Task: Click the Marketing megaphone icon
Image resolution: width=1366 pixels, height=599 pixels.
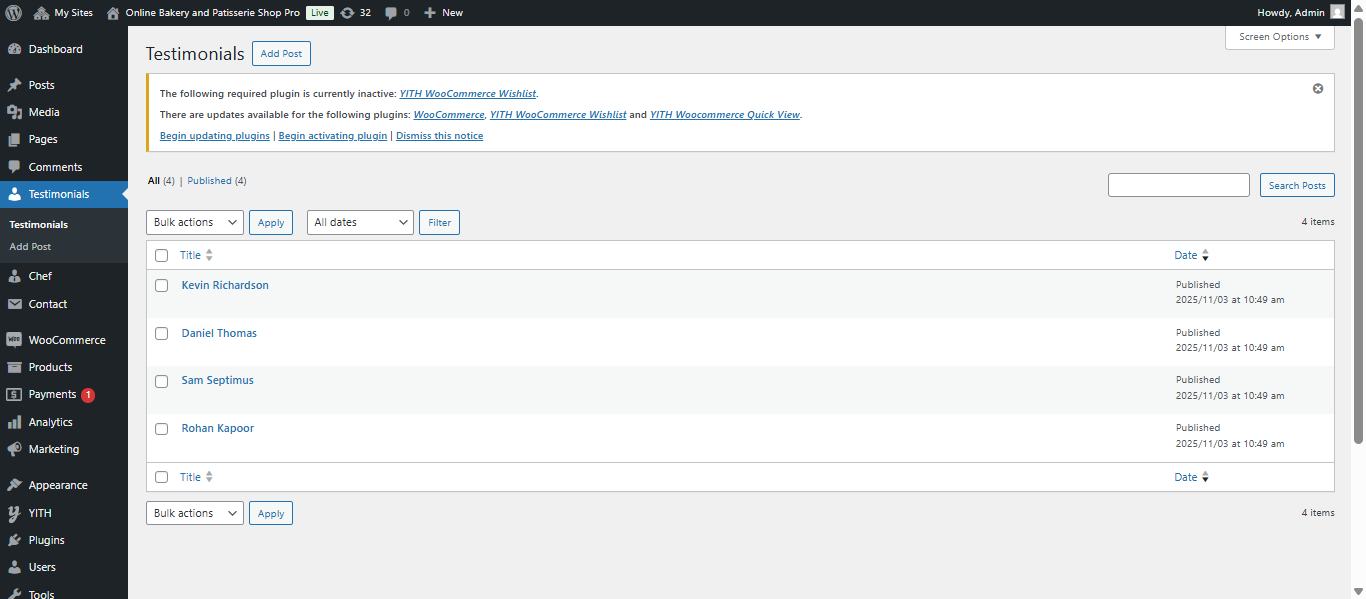Action: click(x=14, y=449)
